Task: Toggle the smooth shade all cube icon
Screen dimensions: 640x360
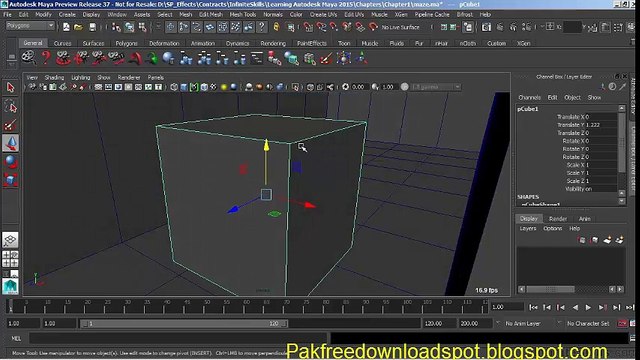Action: point(184,87)
